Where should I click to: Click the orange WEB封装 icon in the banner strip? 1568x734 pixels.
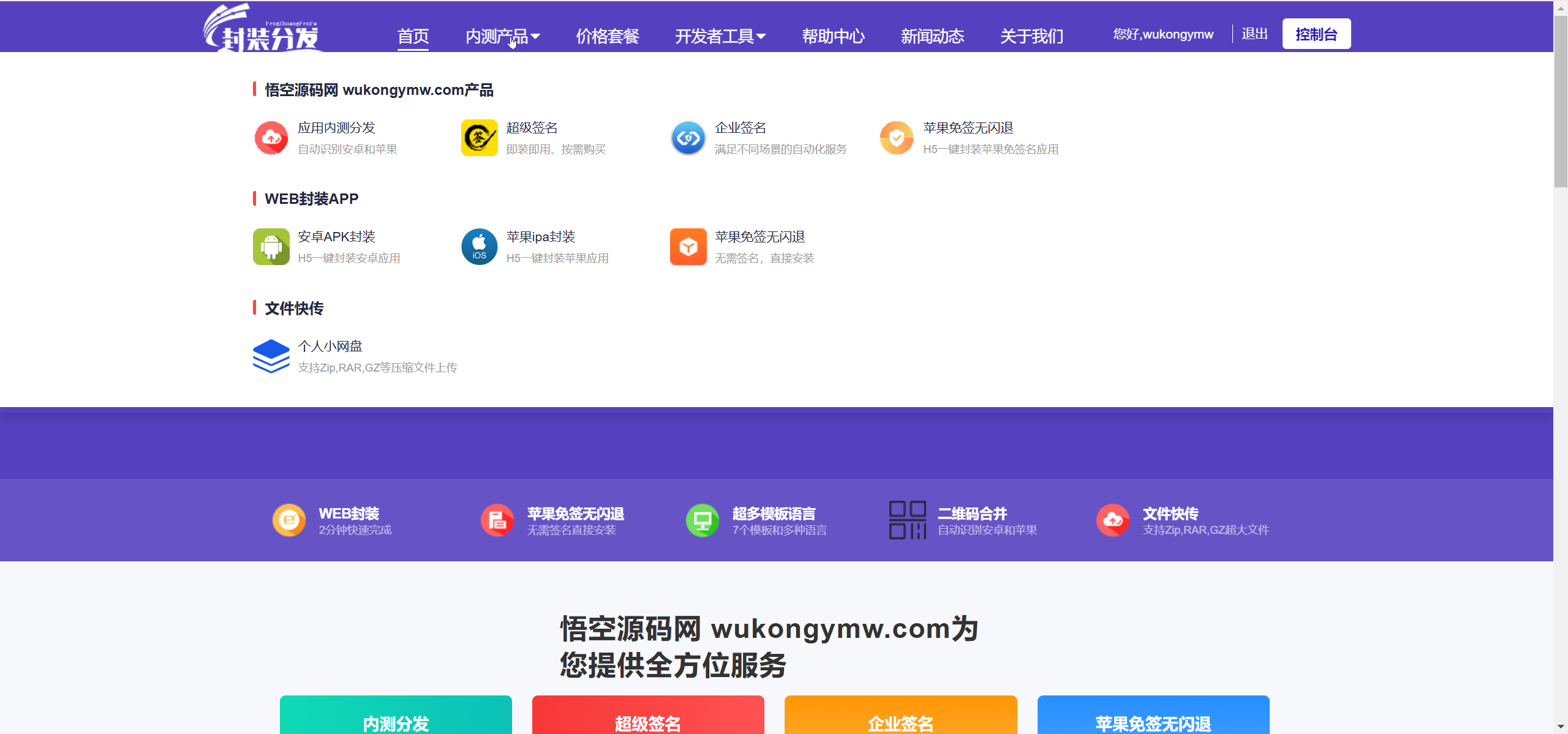click(289, 520)
